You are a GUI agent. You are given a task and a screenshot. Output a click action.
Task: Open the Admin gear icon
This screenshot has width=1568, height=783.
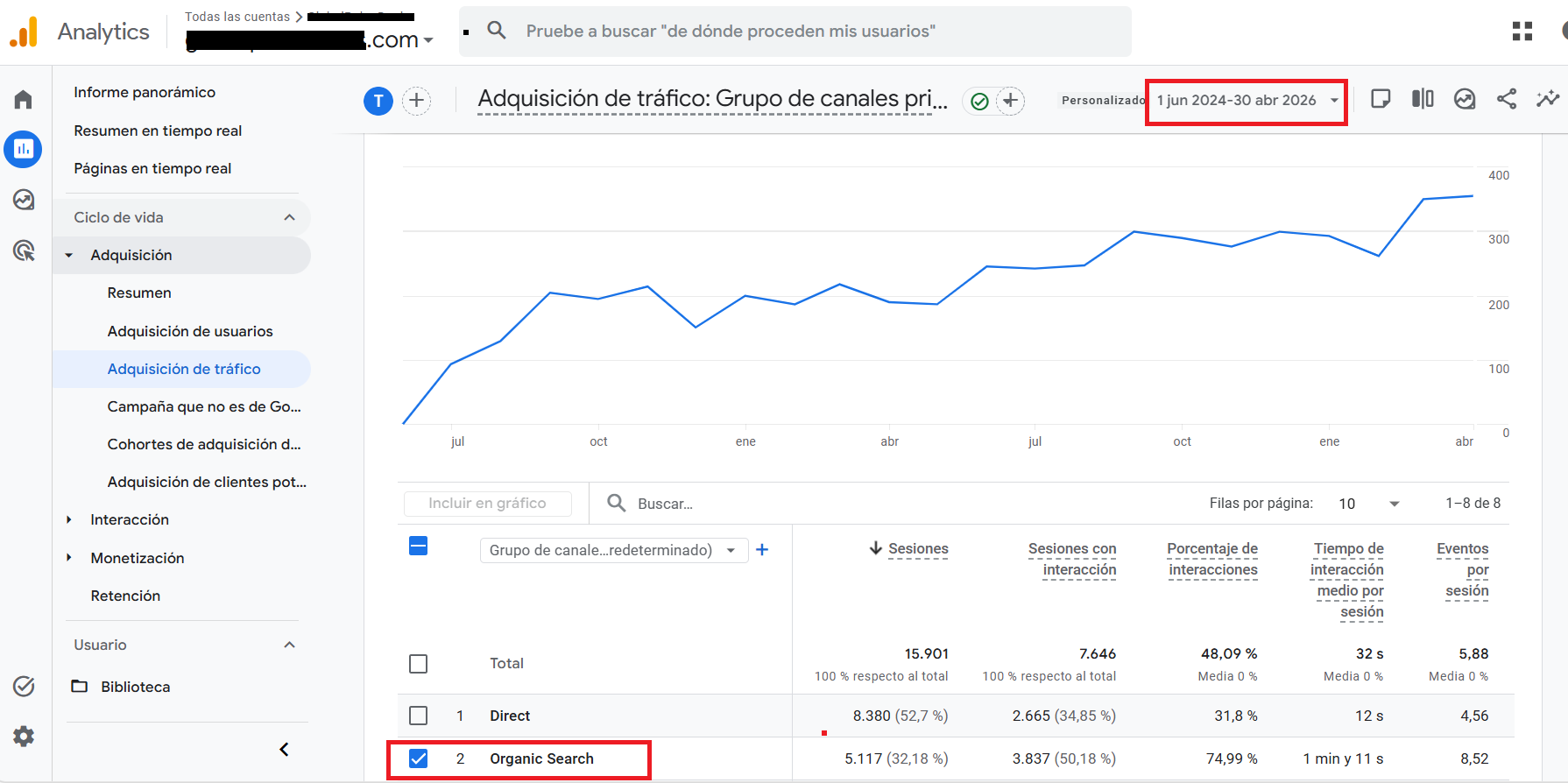pyautogui.click(x=24, y=737)
